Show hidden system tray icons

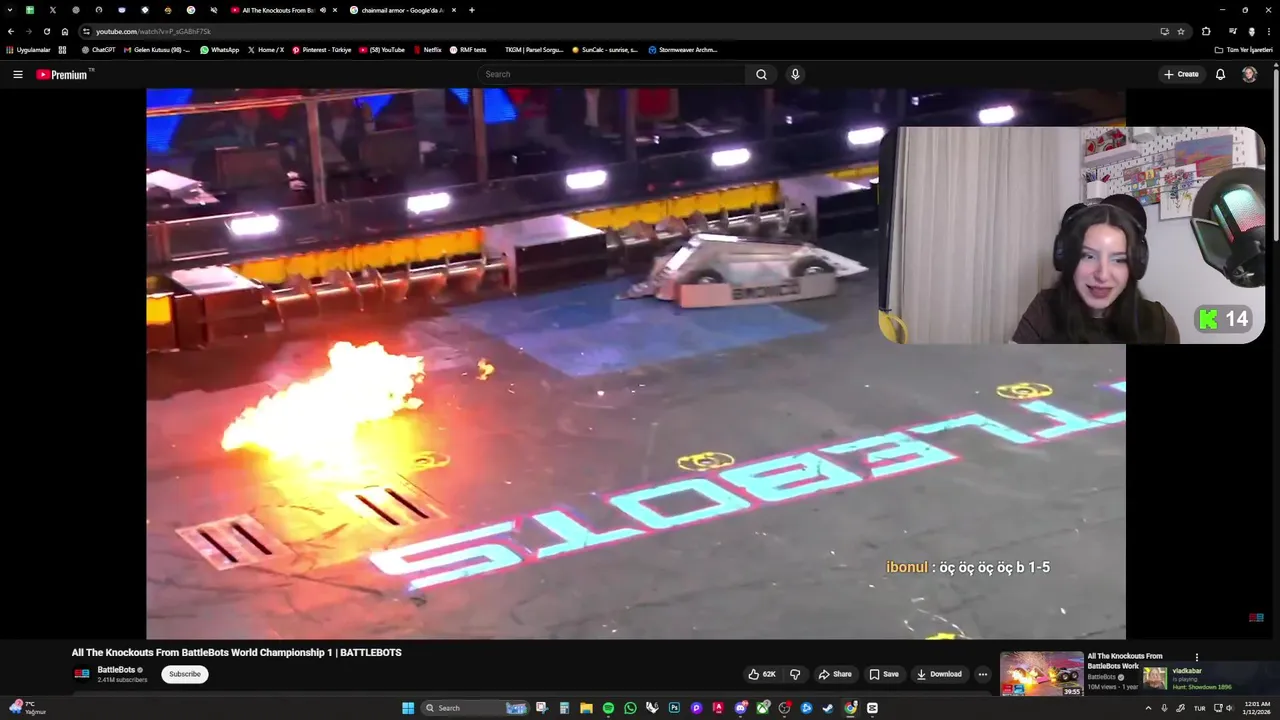[1148, 708]
